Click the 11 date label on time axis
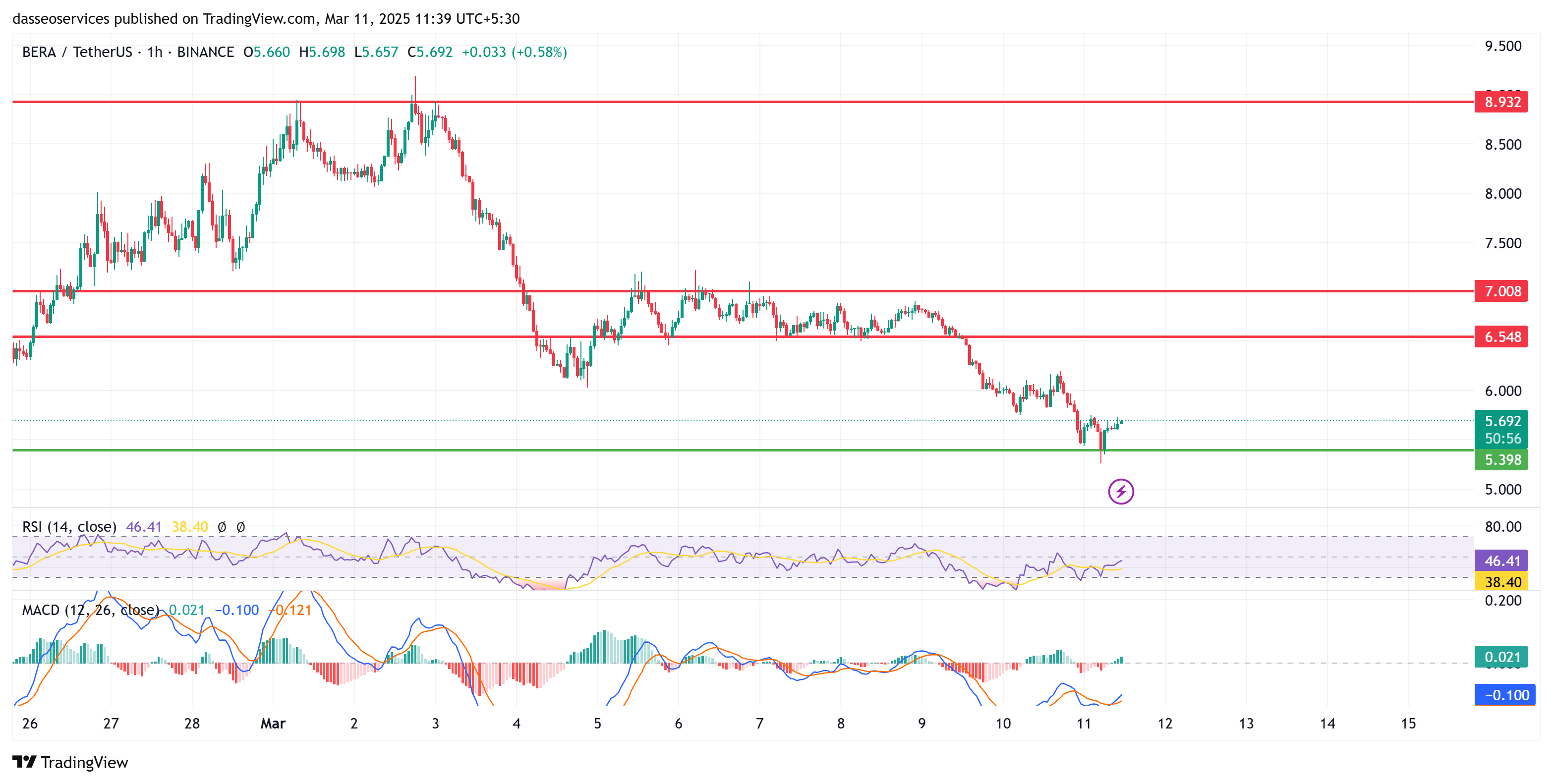The image size is (1553, 784). [x=1084, y=723]
